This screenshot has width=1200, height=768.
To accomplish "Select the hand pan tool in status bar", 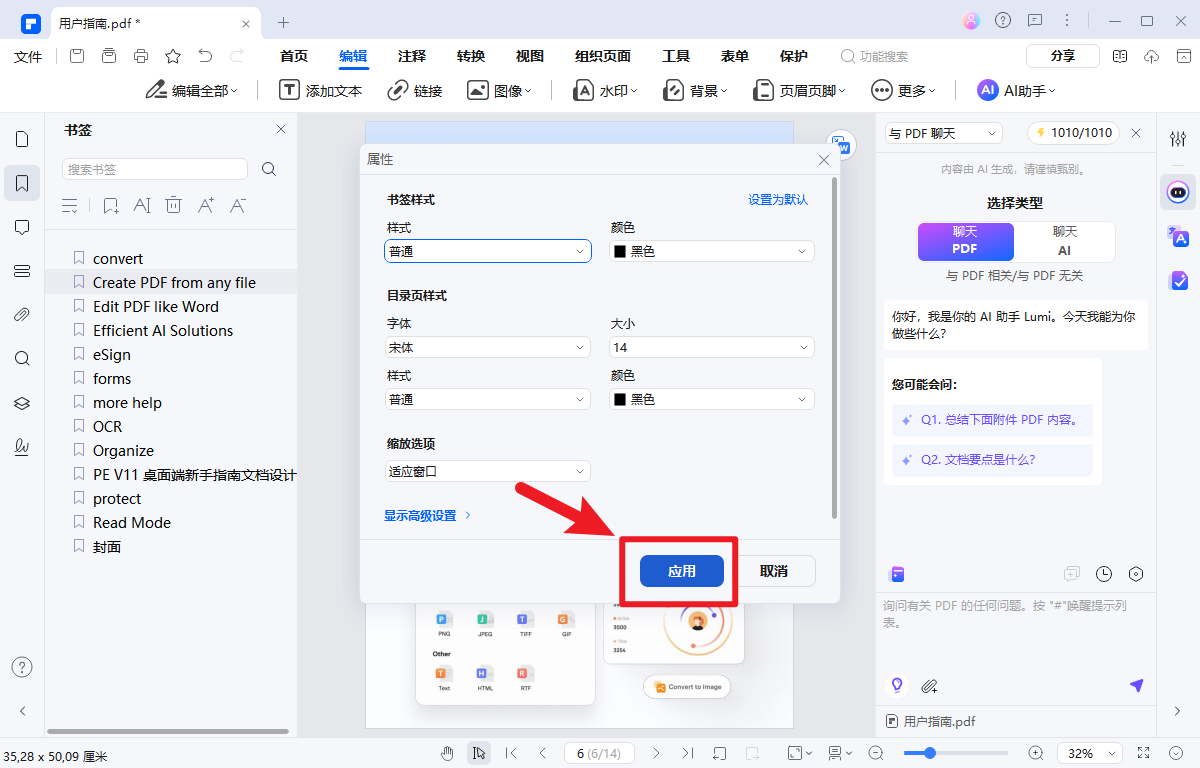I will 447,752.
